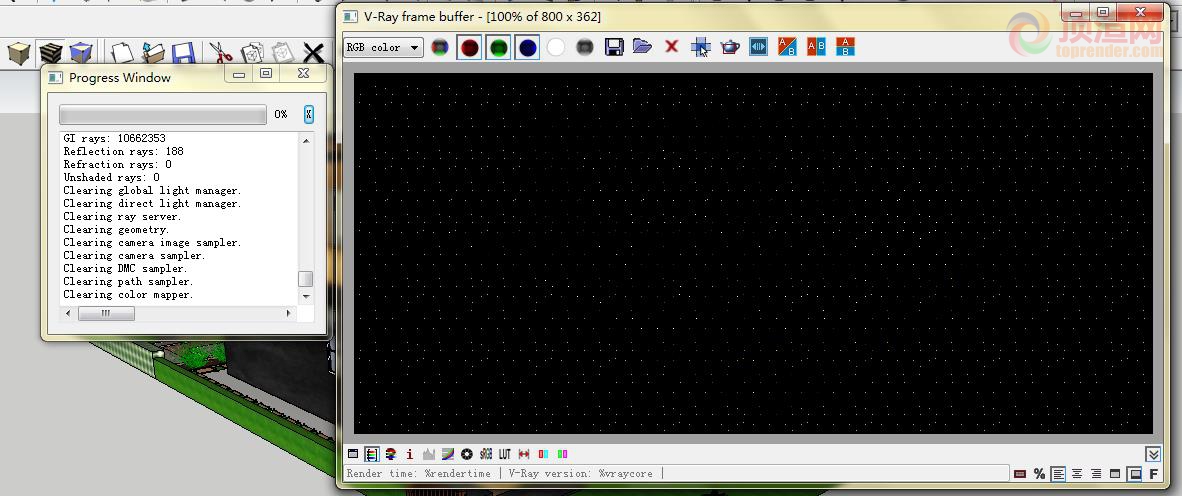Click the horizontal scrollbar thumb in Progress log

(x=106, y=313)
